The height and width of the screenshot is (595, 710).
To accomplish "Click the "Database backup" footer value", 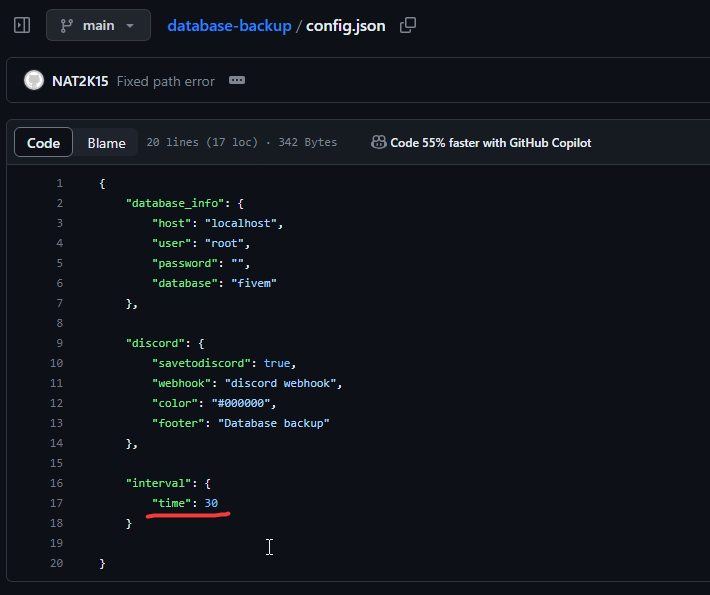I will [x=274, y=423].
